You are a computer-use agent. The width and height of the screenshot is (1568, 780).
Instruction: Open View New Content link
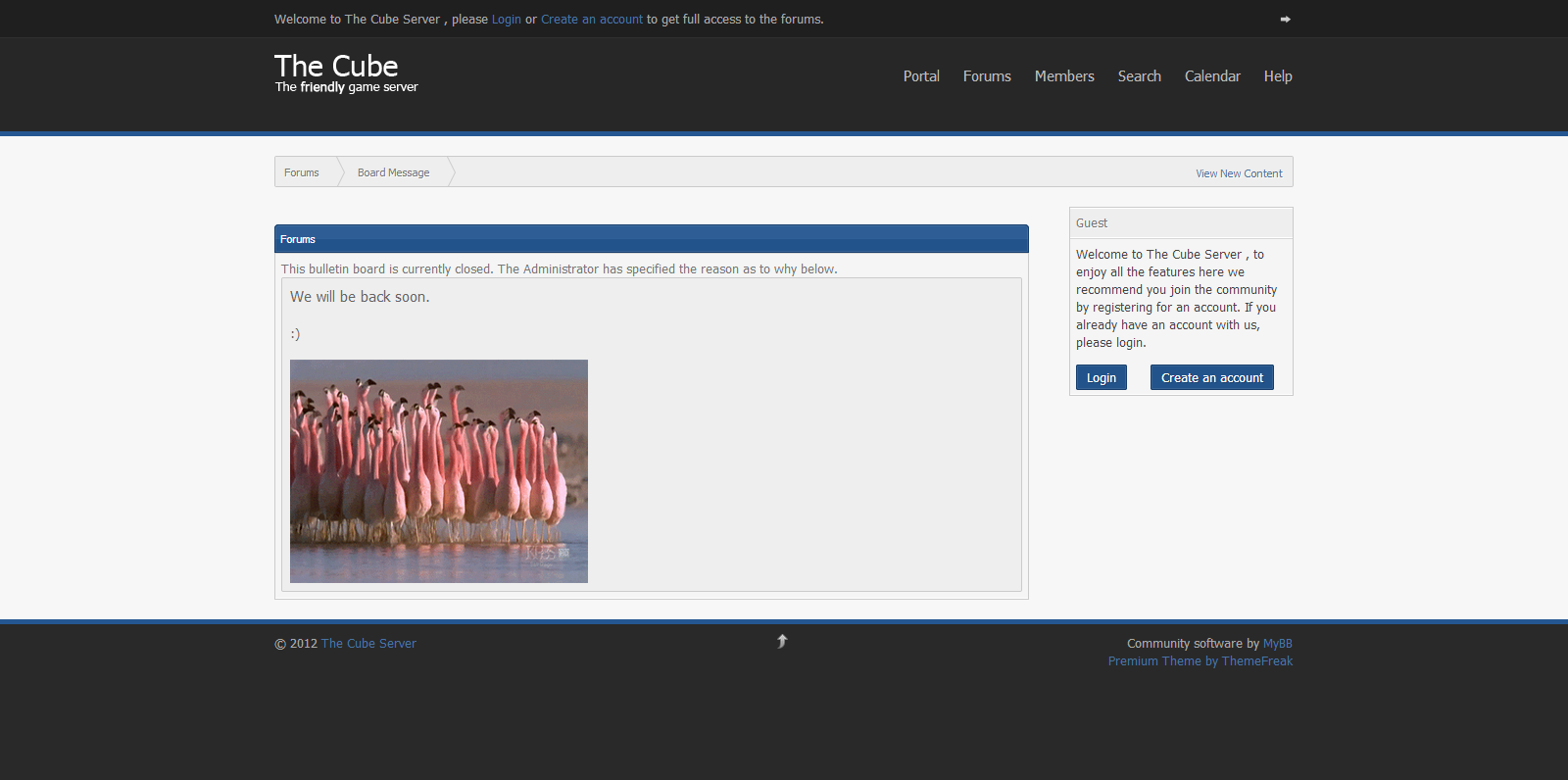[1239, 173]
